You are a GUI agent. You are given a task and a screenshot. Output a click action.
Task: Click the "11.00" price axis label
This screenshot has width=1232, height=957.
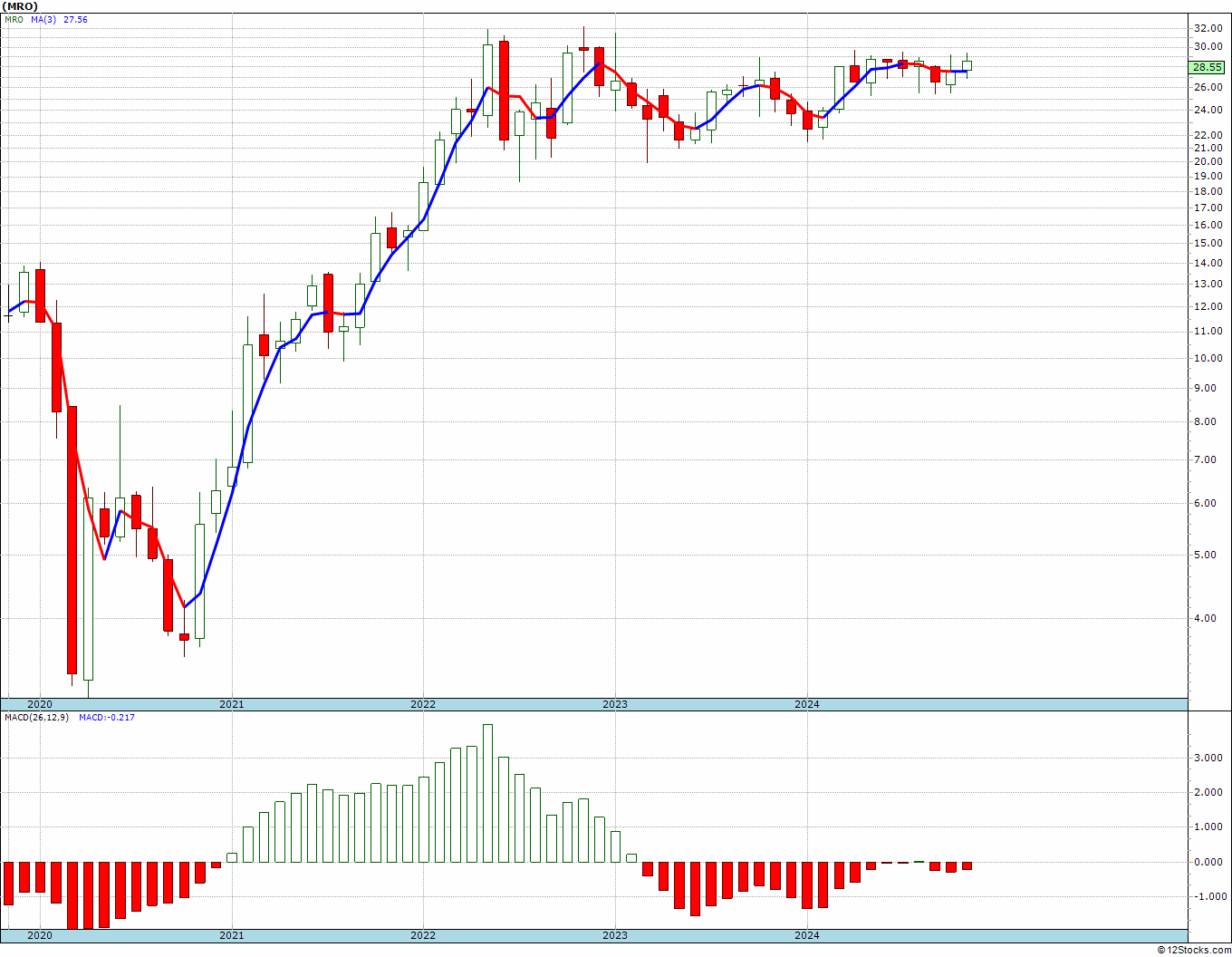click(1207, 332)
